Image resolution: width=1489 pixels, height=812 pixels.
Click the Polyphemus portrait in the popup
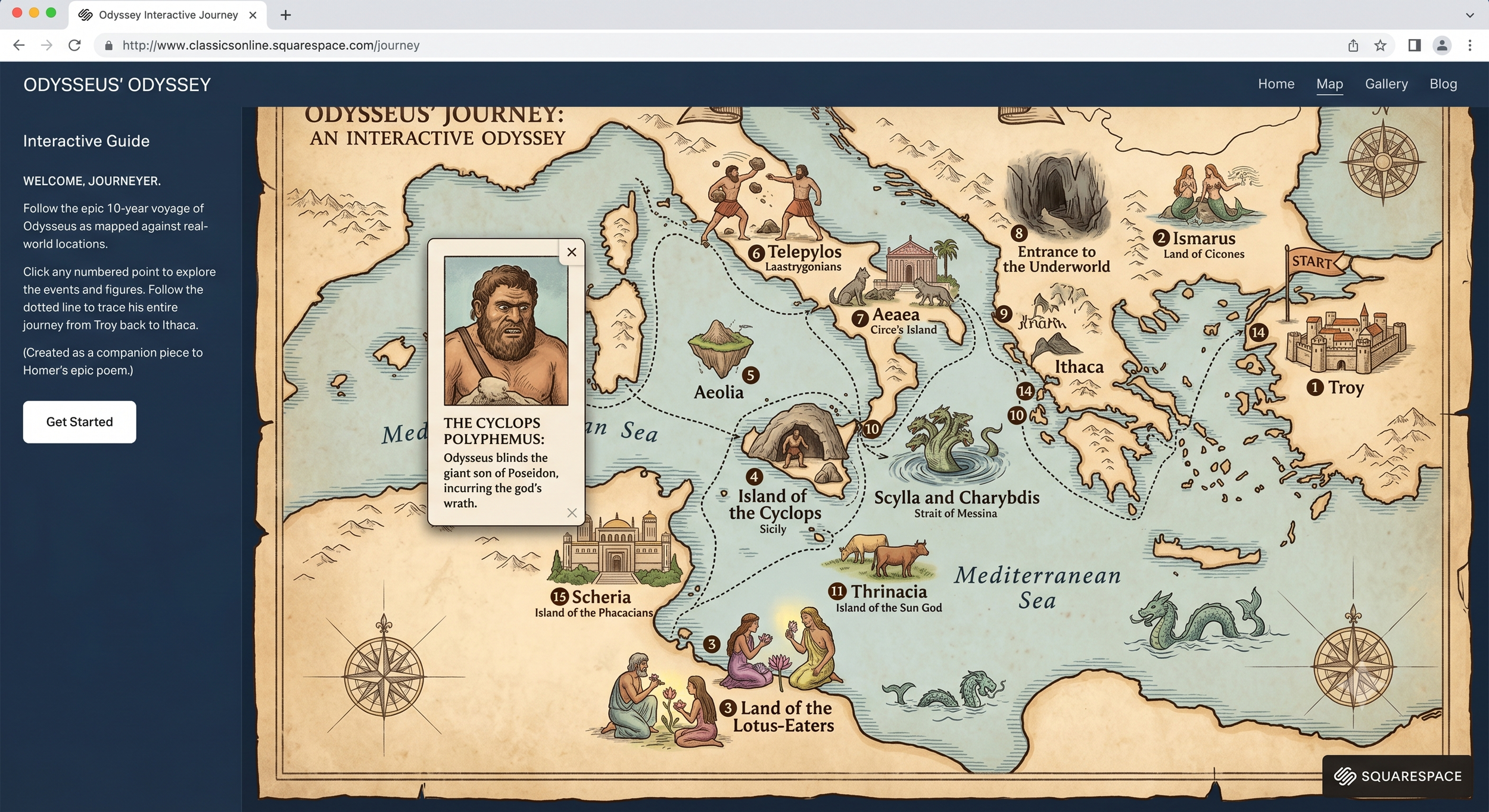tap(506, 331)
